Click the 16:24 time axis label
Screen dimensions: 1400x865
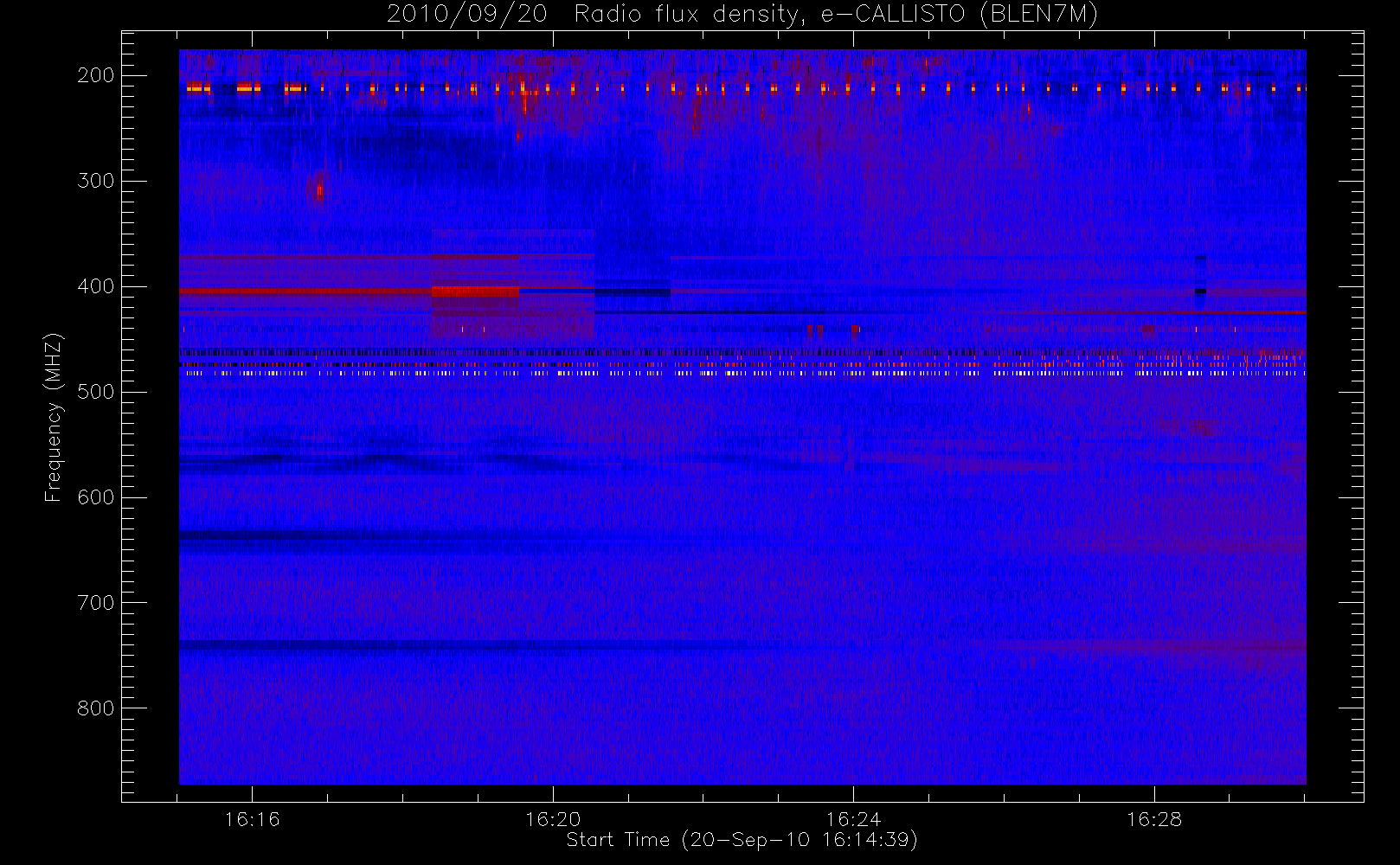click(853, 819)
